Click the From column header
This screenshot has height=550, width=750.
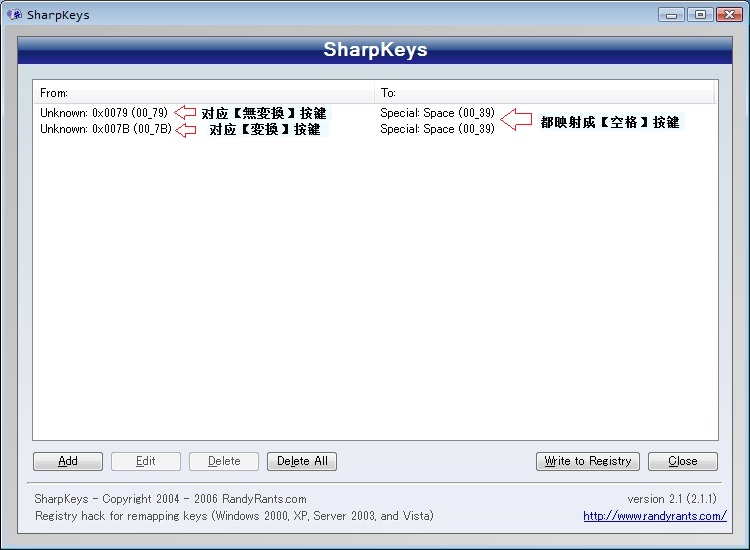pos(204,93)
